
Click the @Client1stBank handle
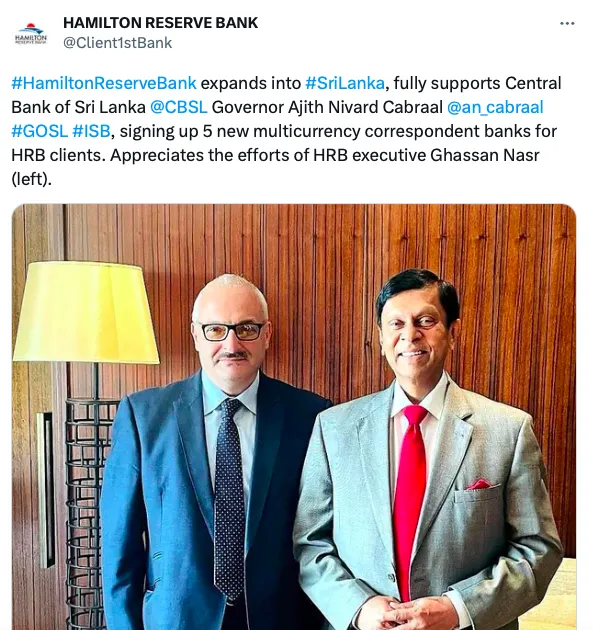point(117,43)
